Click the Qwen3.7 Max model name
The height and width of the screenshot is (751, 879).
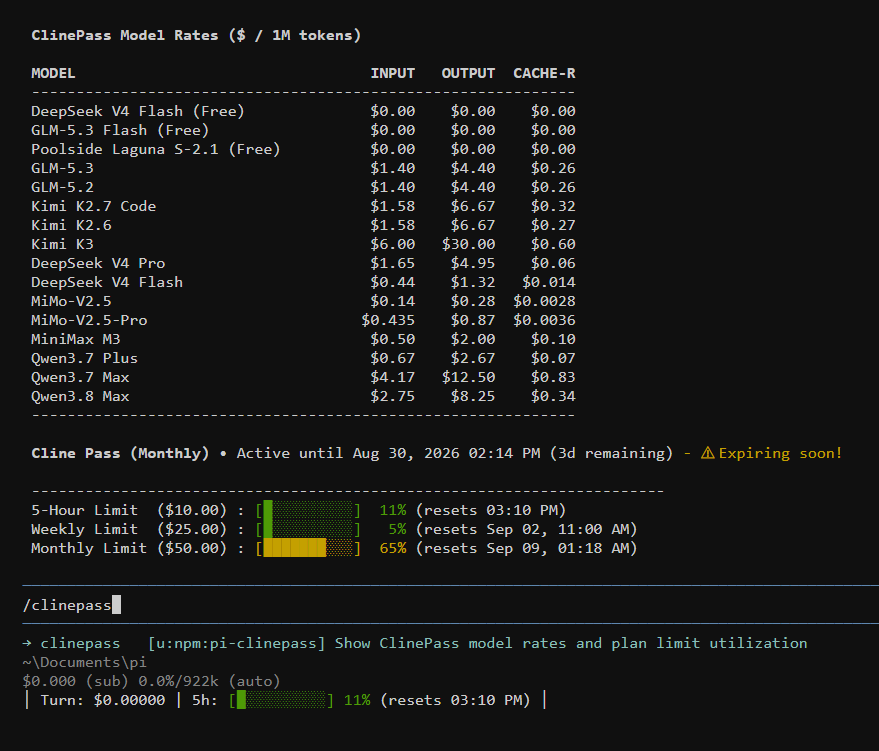(80, 378)
